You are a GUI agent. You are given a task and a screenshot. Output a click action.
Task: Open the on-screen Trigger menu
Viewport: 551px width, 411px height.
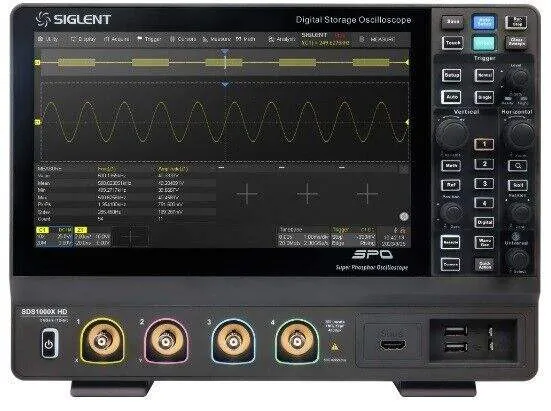pyautogui.click(x=149, y=40)
